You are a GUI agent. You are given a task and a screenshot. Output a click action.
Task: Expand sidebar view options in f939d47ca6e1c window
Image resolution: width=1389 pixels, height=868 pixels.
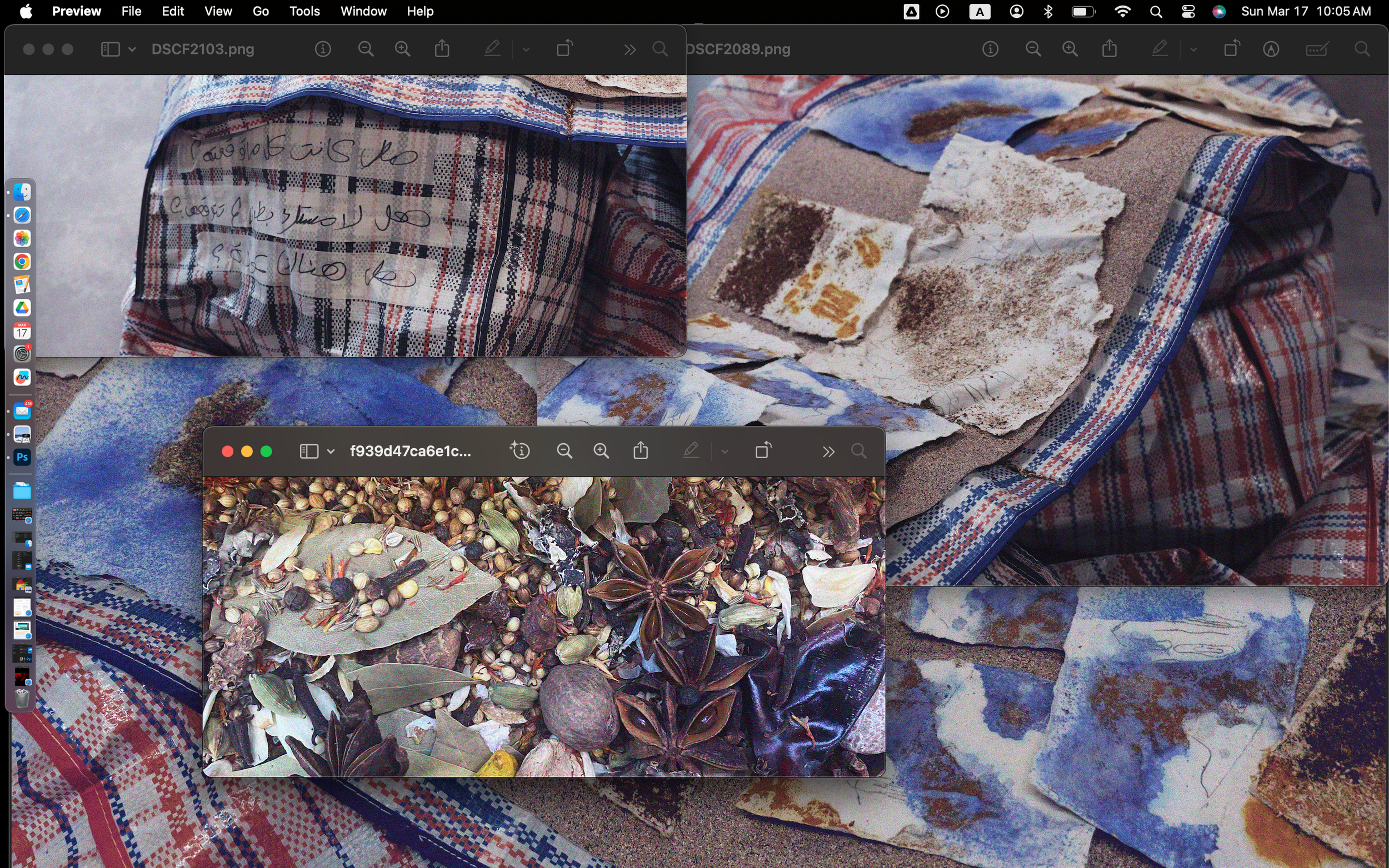click(x=331, y=451)
